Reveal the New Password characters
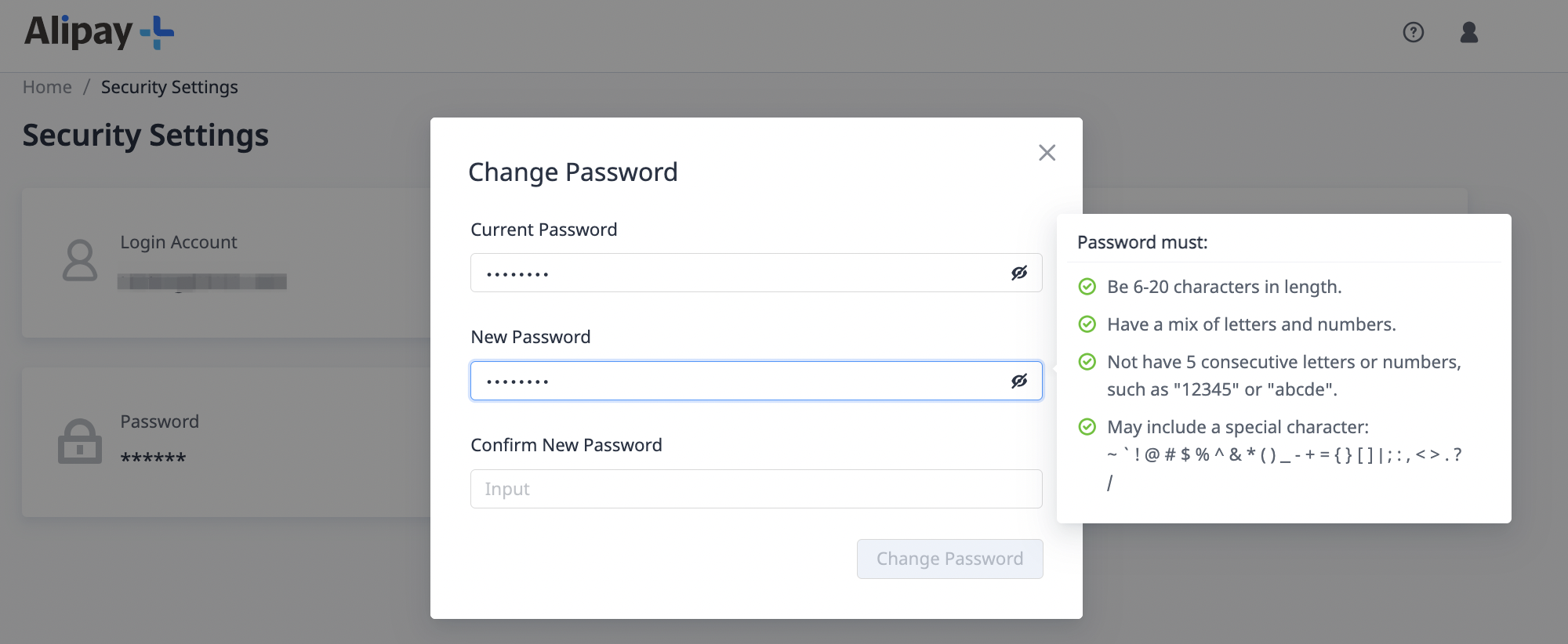This screenshot has width=1568, height=644. (x=1020, y=381)
